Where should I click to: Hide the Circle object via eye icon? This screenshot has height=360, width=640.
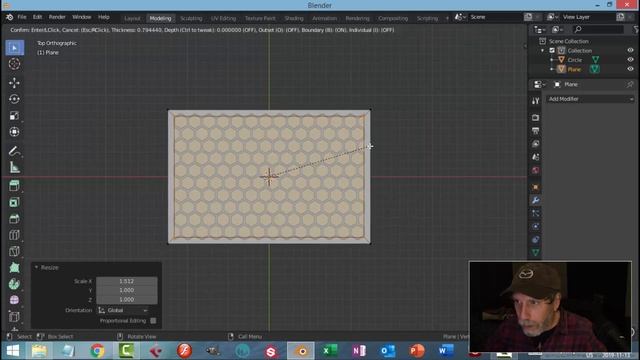point(630,60)
